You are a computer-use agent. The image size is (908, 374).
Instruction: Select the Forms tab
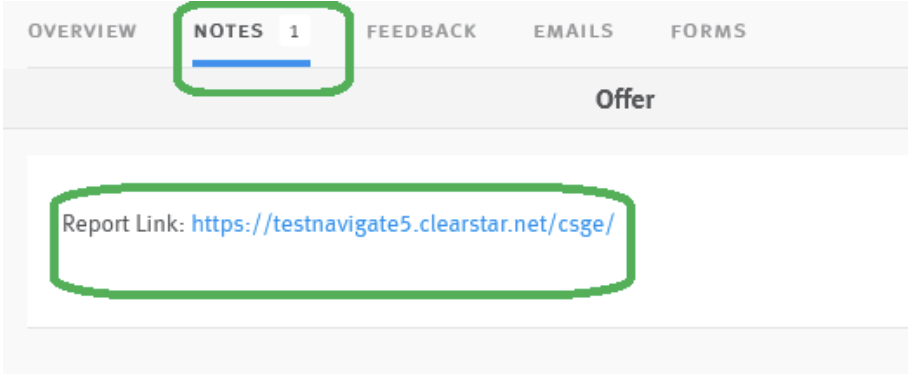708,31
